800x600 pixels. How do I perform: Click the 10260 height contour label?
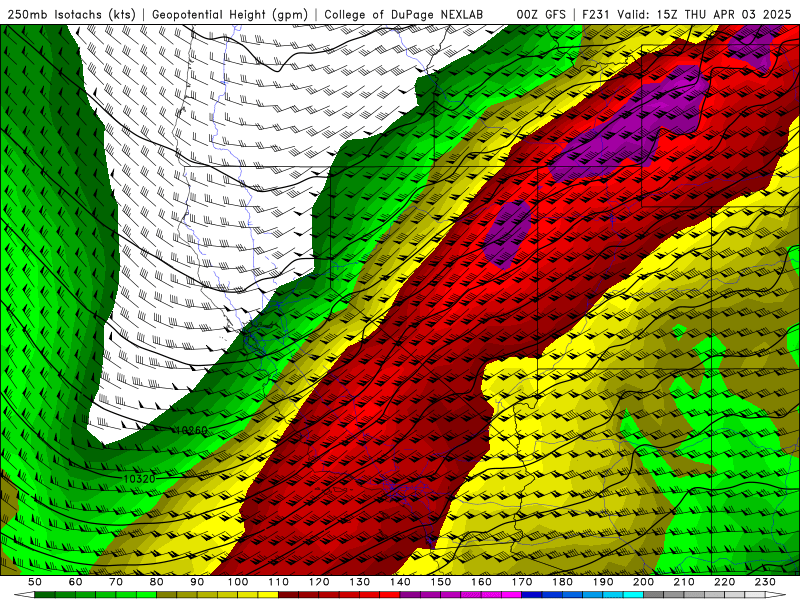[x=191, y=430]
